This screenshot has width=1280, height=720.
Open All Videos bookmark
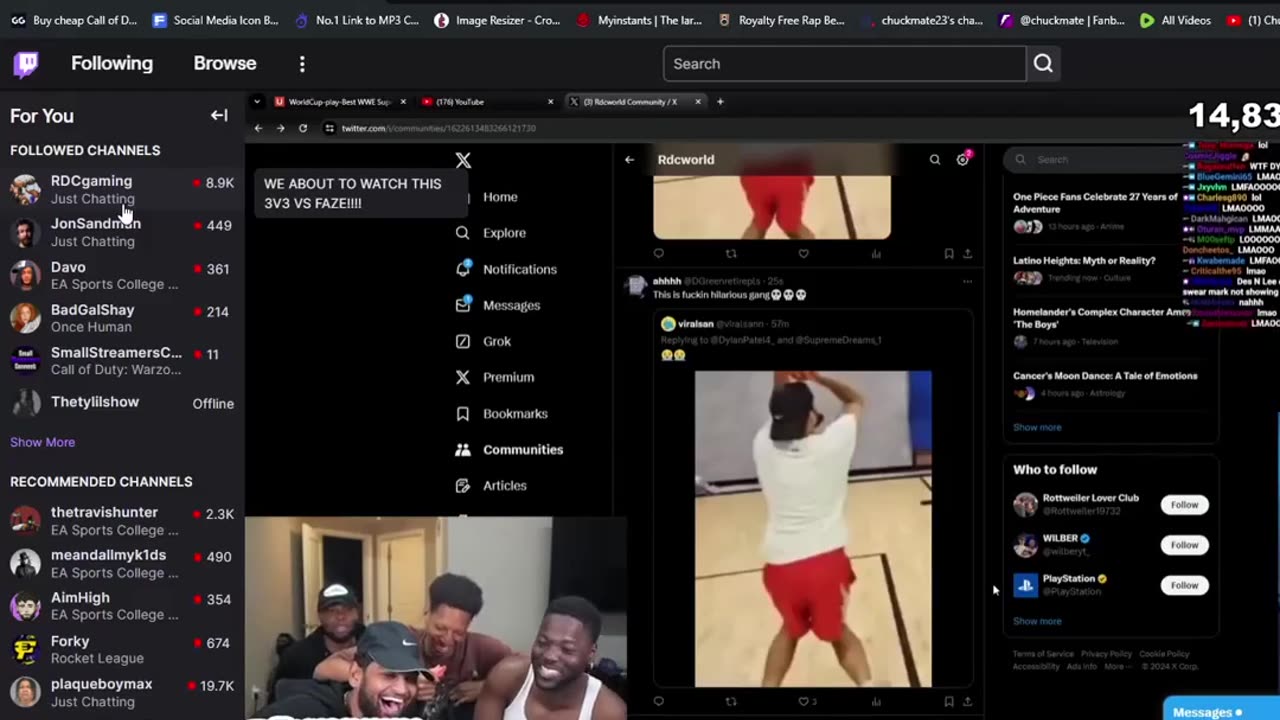pos(1175,20)
